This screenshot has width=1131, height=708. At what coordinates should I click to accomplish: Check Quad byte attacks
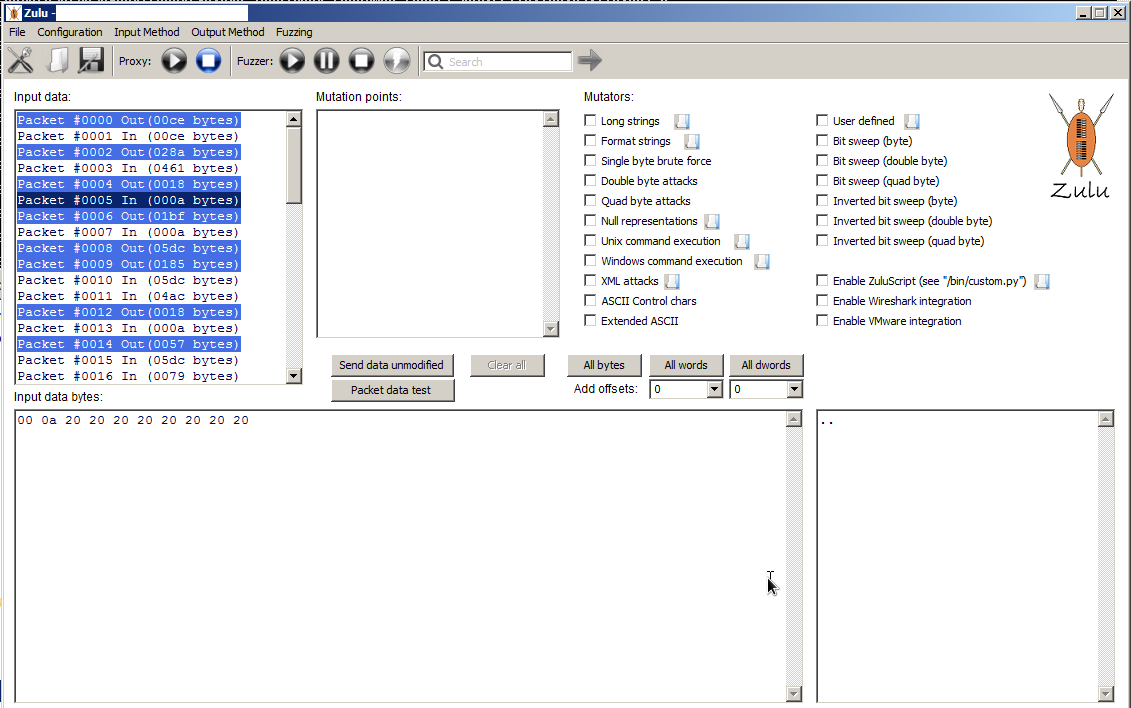coord(590,200)
